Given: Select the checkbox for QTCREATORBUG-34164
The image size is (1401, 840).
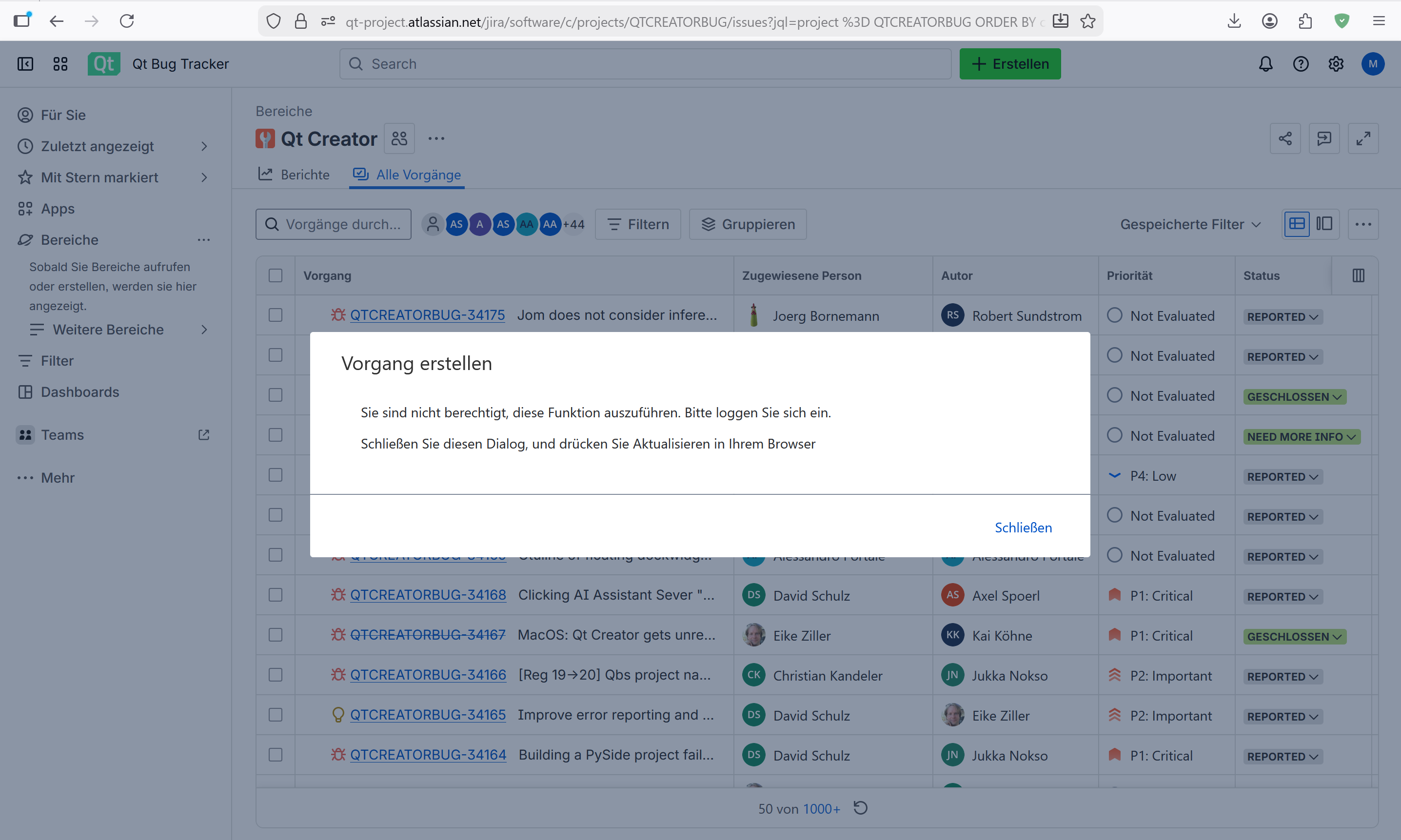Looking at the screenshot, I should tap(275, 755).
